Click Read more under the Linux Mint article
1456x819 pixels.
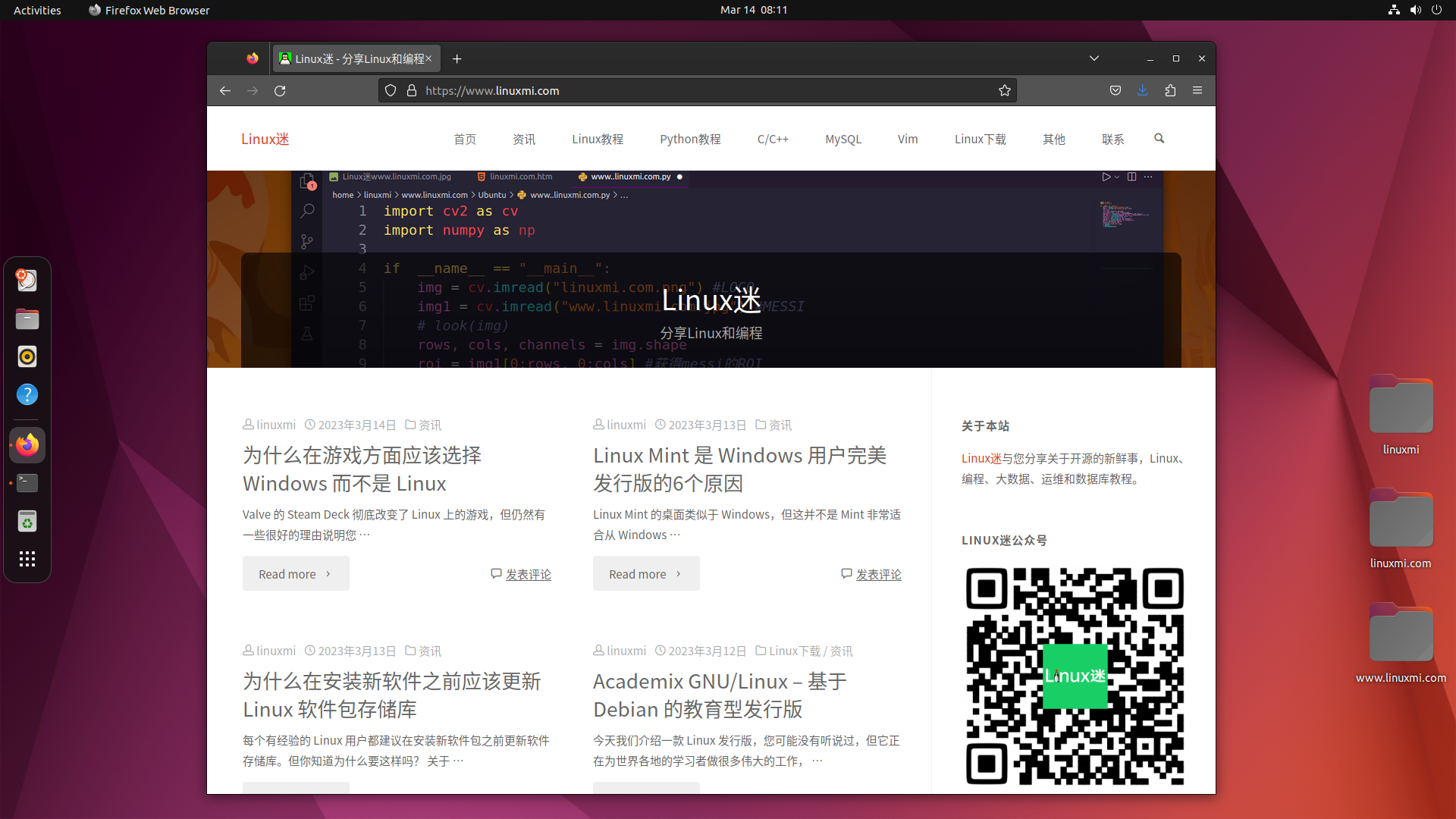(x=646, y=574)
